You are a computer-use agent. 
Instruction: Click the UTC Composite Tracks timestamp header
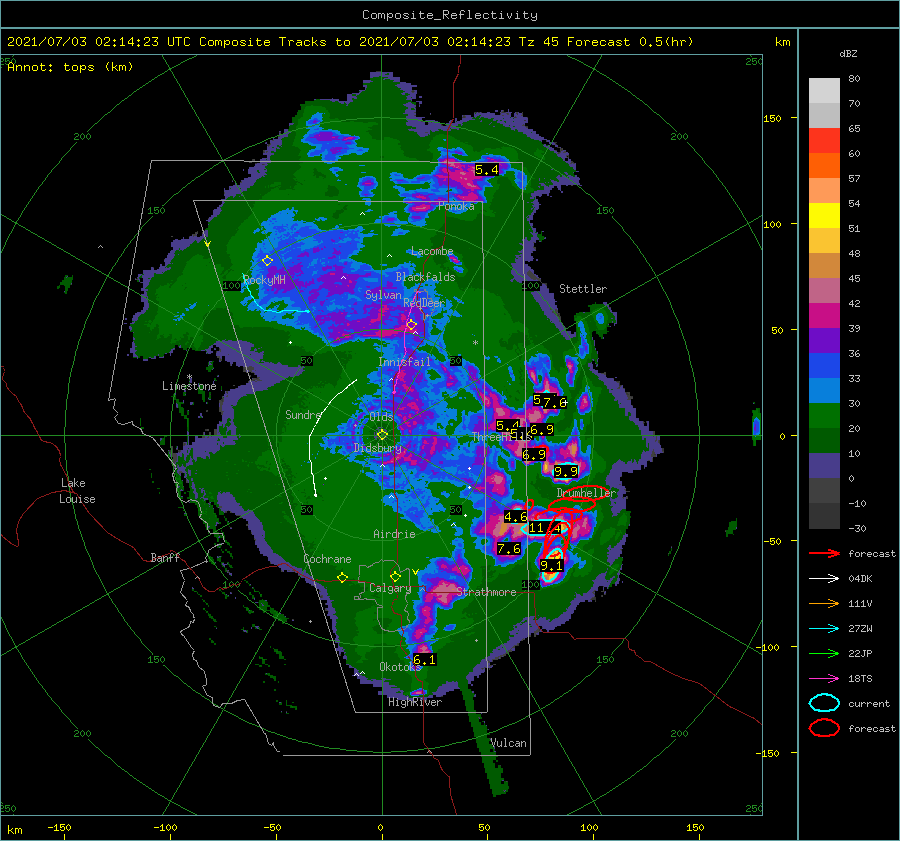[x=350, y=42]
